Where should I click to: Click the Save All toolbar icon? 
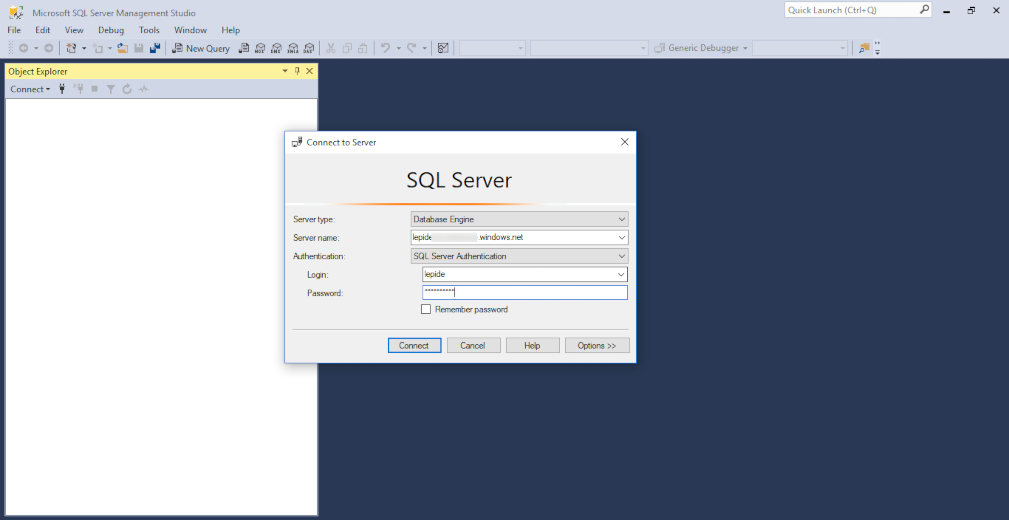click(155, 48)
